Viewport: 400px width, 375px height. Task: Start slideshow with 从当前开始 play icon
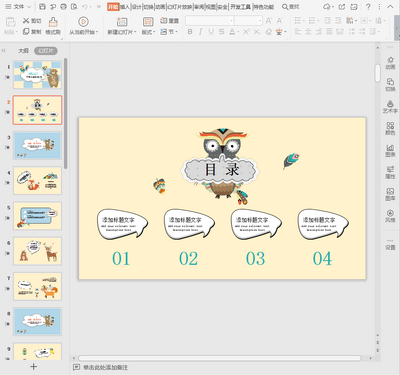click(x=83, y=22)
